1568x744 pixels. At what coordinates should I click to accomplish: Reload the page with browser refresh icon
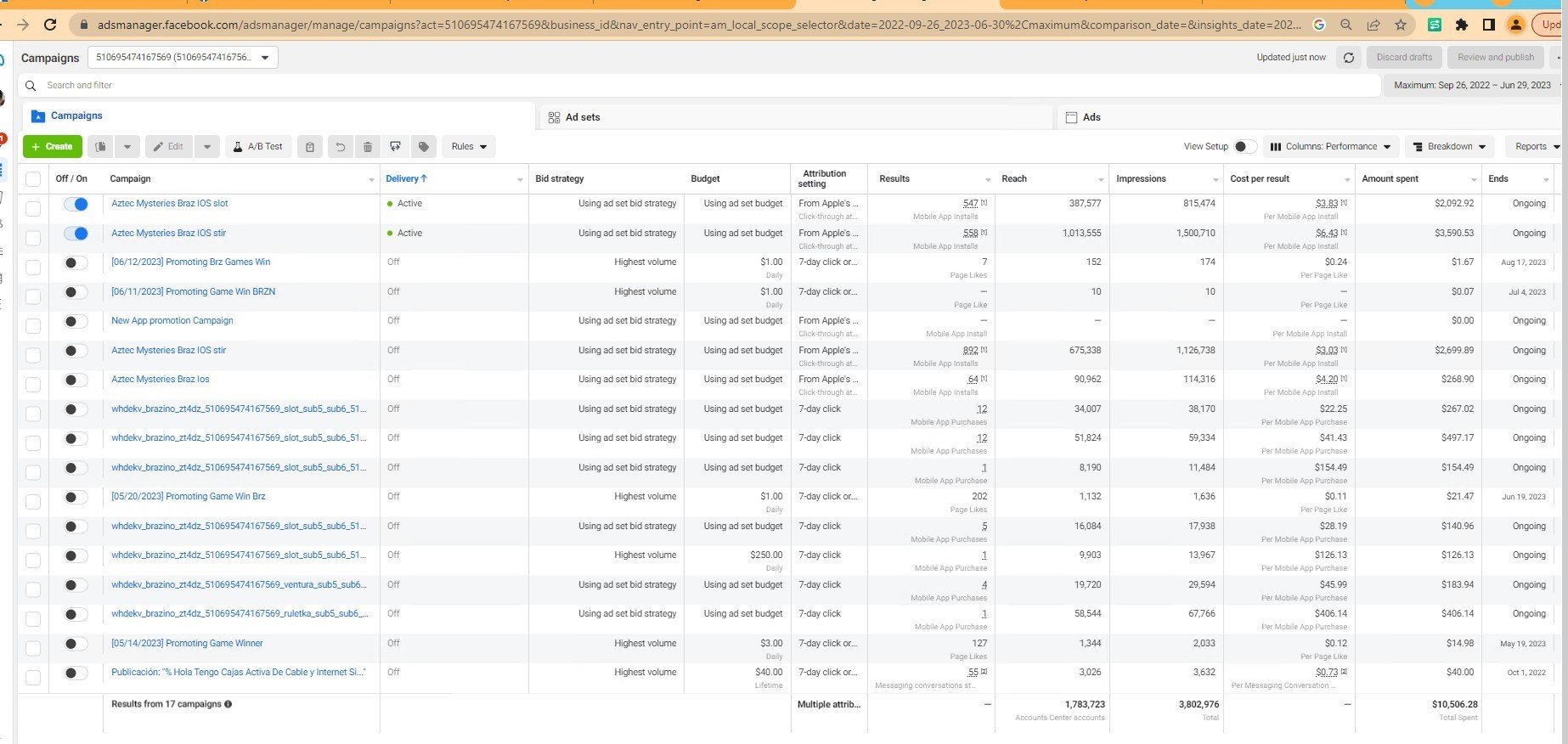pyautogui.click(x=50, y=25)
